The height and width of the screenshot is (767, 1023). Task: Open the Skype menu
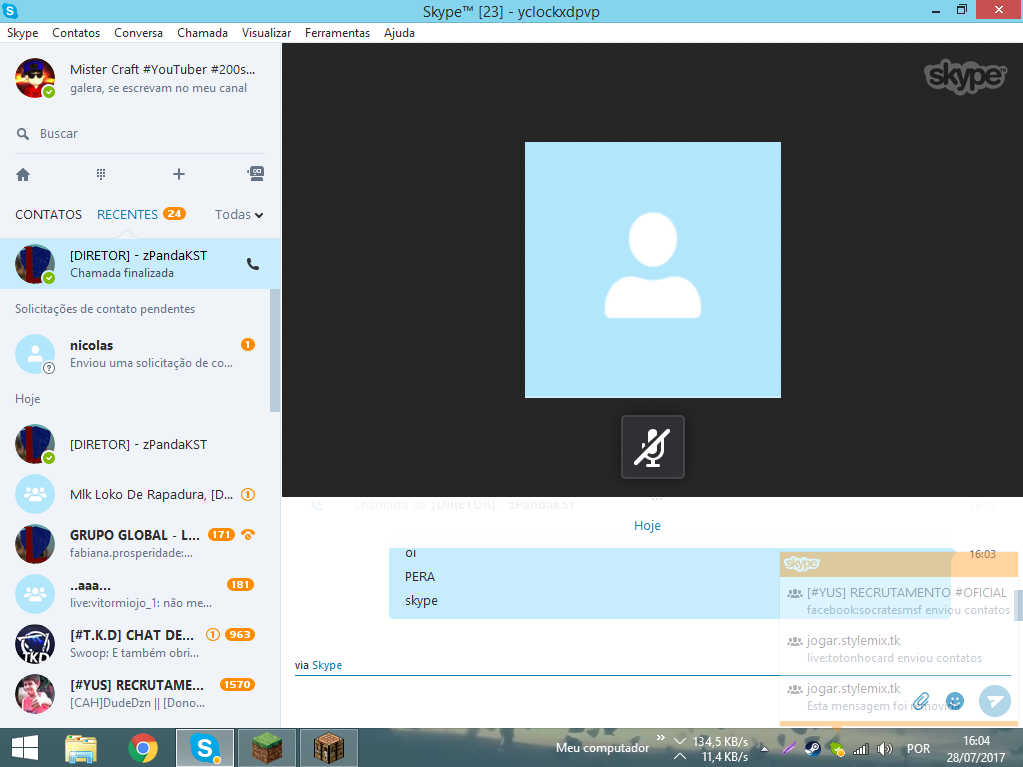tap(22, 33)
